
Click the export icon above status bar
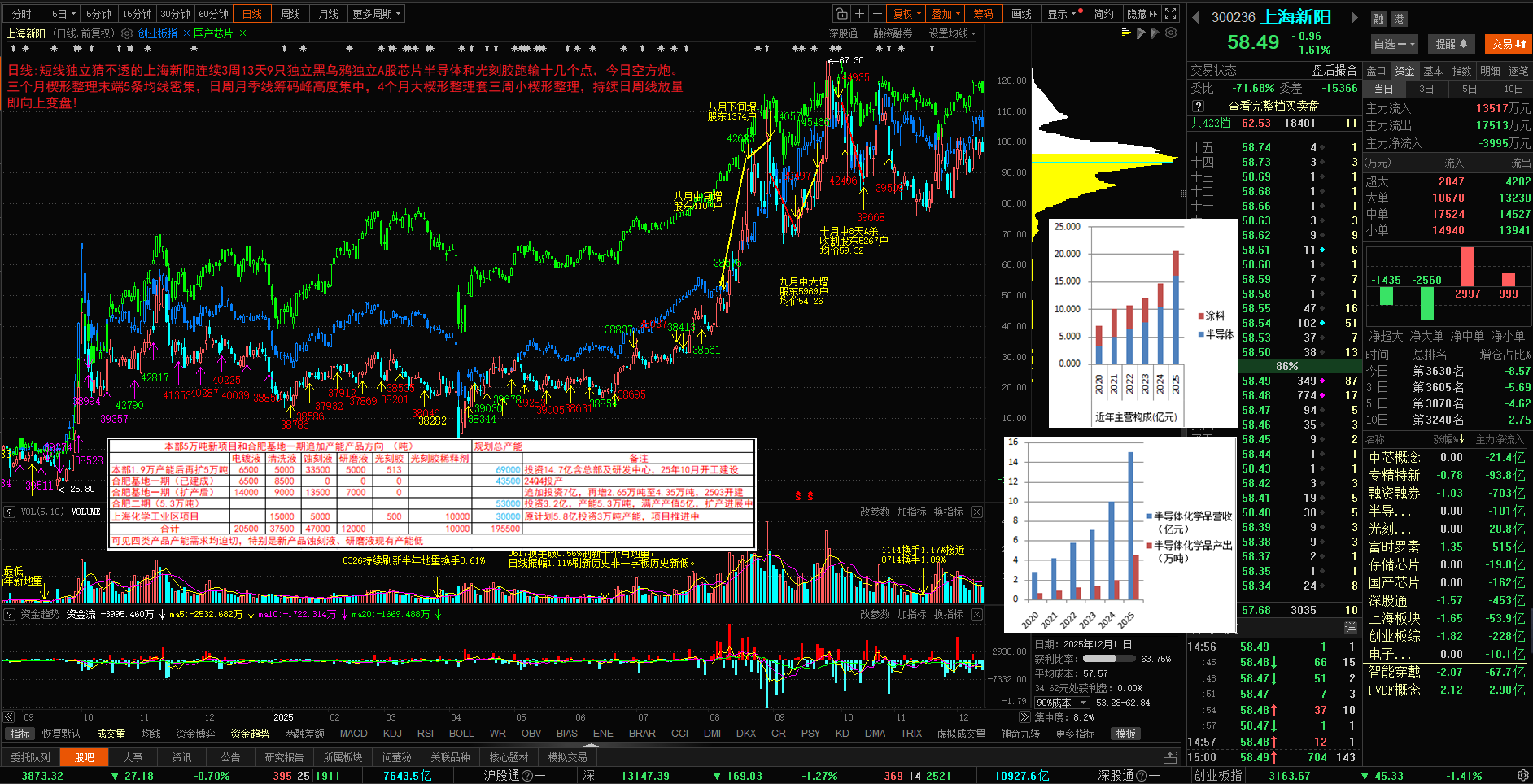point(1169,757)
